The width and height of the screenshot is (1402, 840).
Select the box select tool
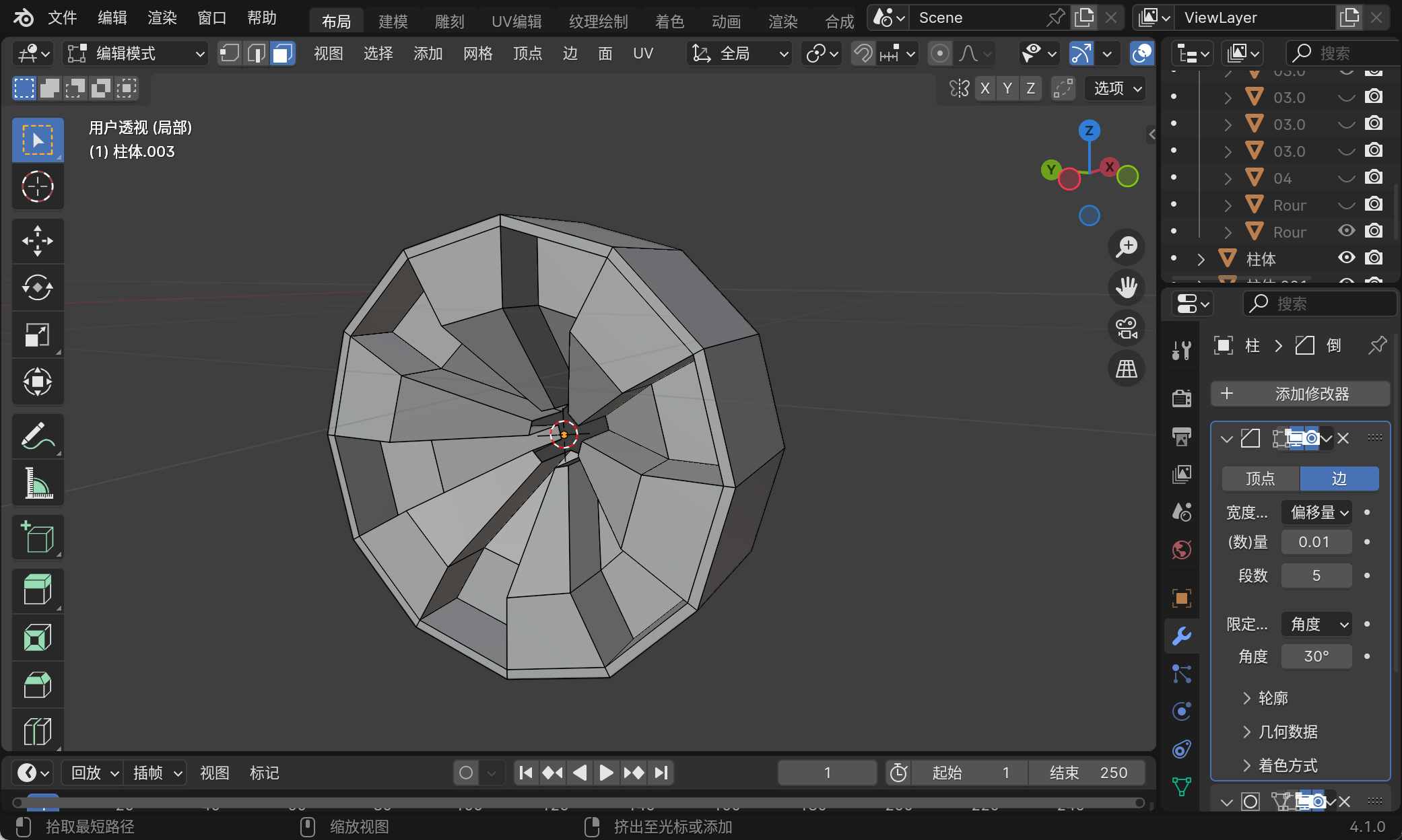tap(38, 140)
